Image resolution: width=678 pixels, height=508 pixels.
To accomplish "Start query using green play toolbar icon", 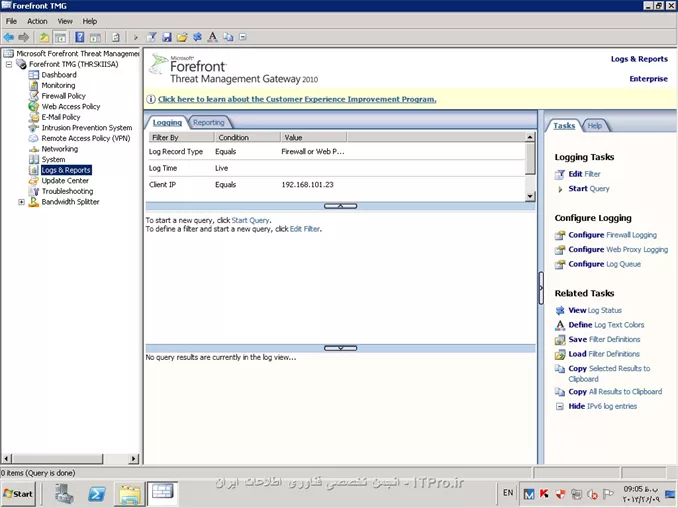I will 136,37.
